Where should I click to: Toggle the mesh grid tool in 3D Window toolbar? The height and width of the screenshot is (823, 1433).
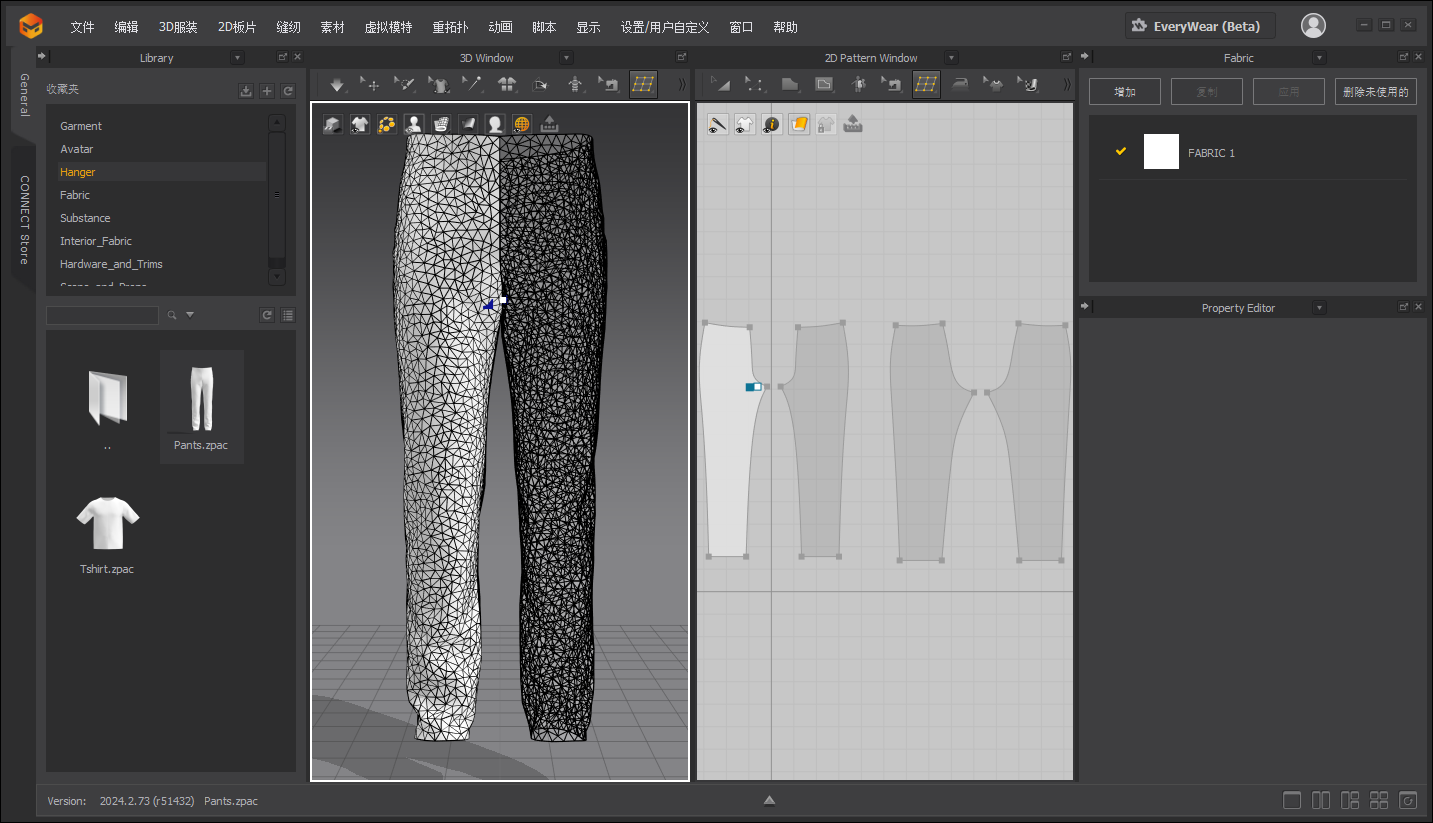coord(643,84)
